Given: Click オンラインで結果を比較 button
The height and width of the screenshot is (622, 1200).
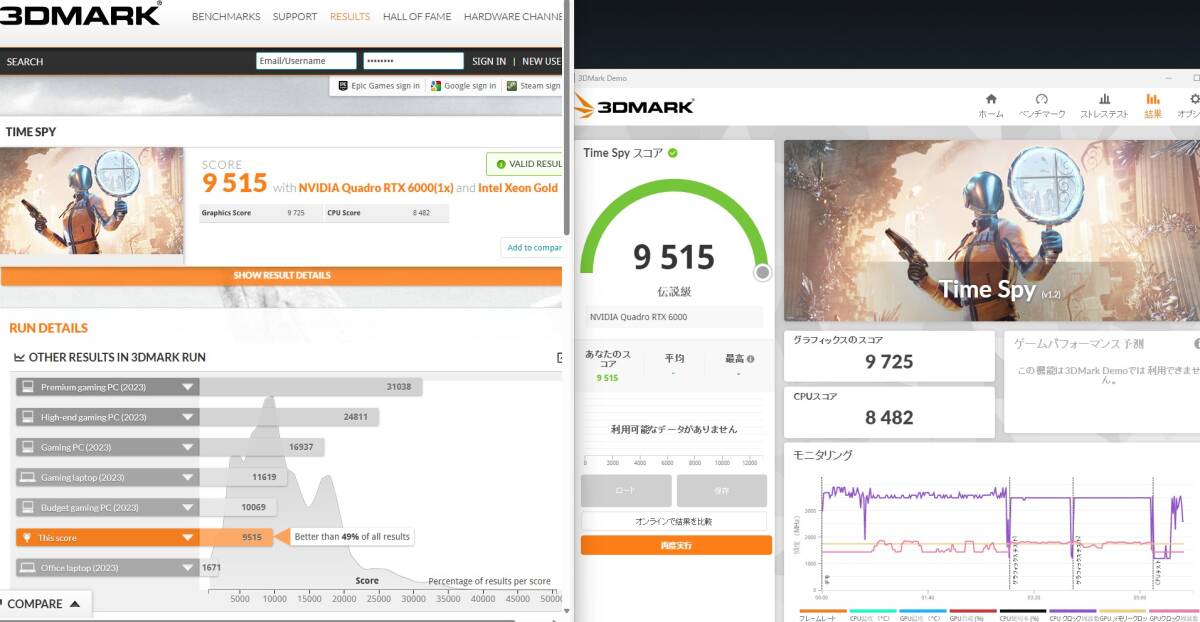Looking at the screenshot, I should point(674,521).
